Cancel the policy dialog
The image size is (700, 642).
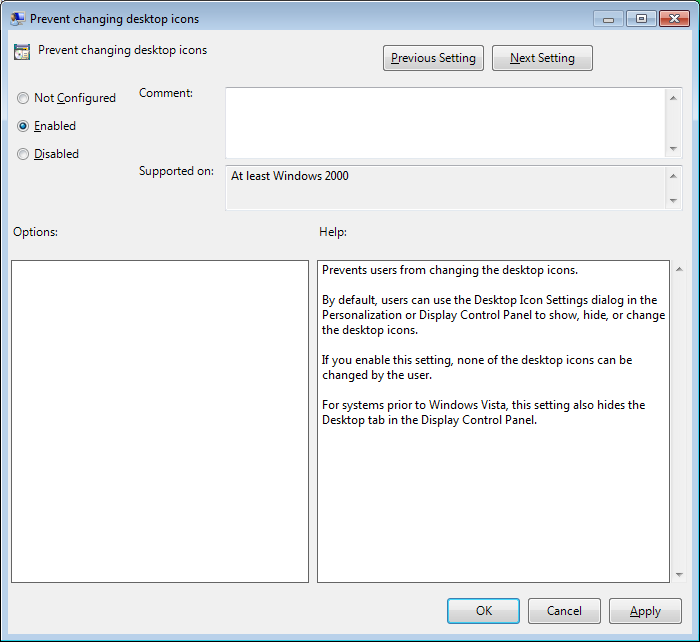pyautogui.click(x=564, y=611)
